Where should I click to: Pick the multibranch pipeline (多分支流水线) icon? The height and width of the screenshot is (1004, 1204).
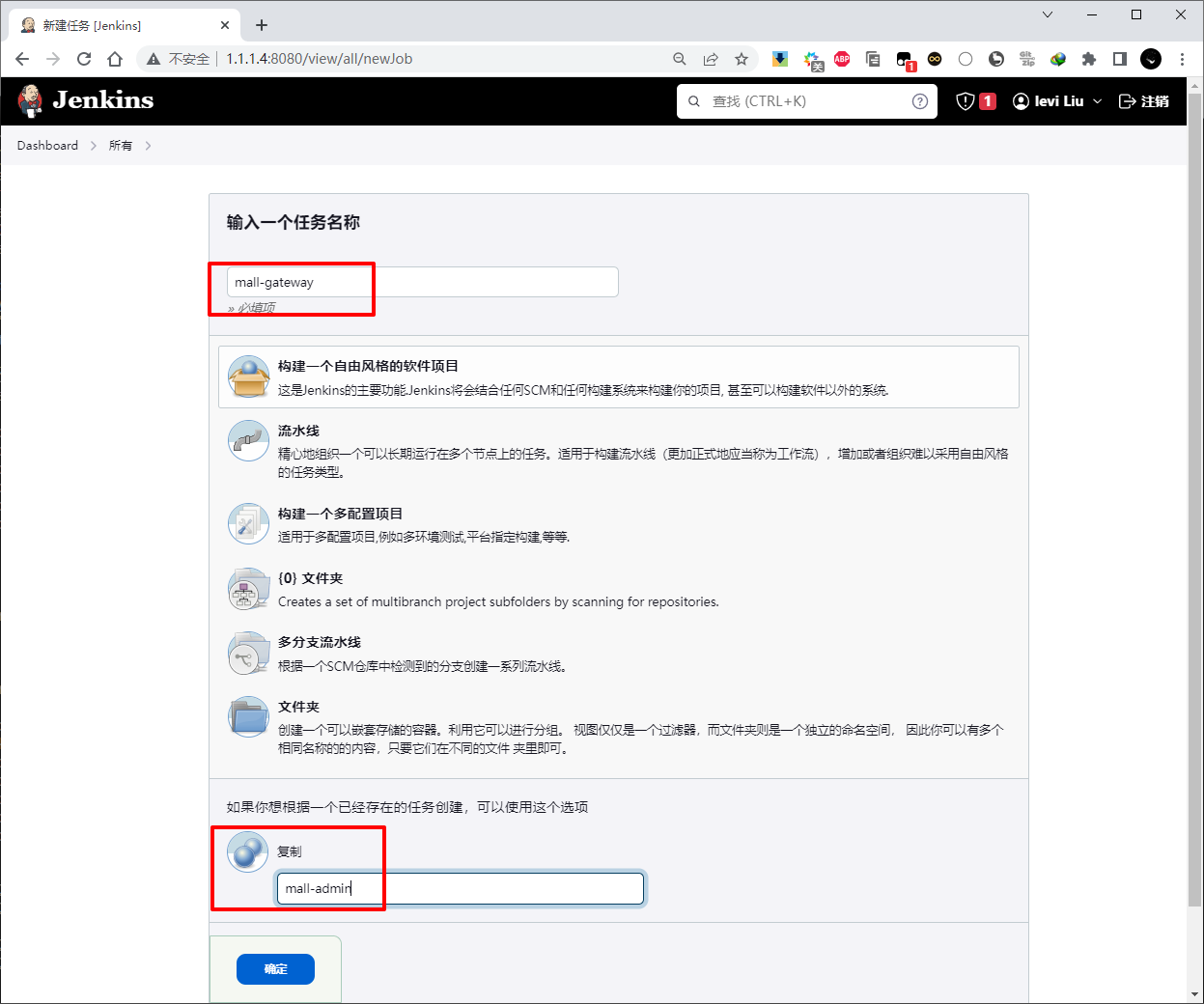click(x=248, y=653)
